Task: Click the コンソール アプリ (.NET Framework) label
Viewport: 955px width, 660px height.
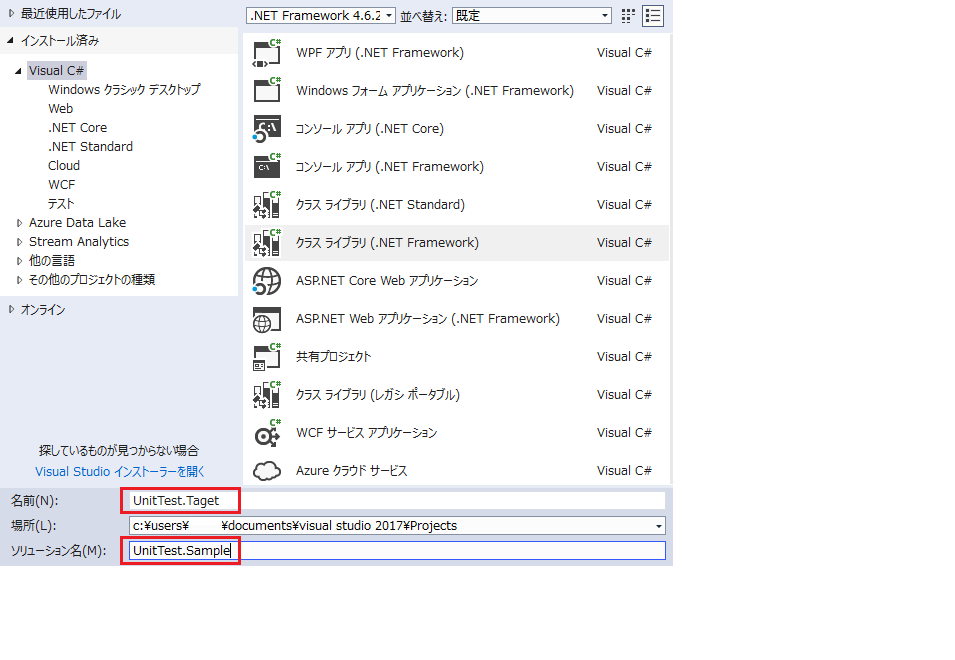Action: [x=390, y=167]
